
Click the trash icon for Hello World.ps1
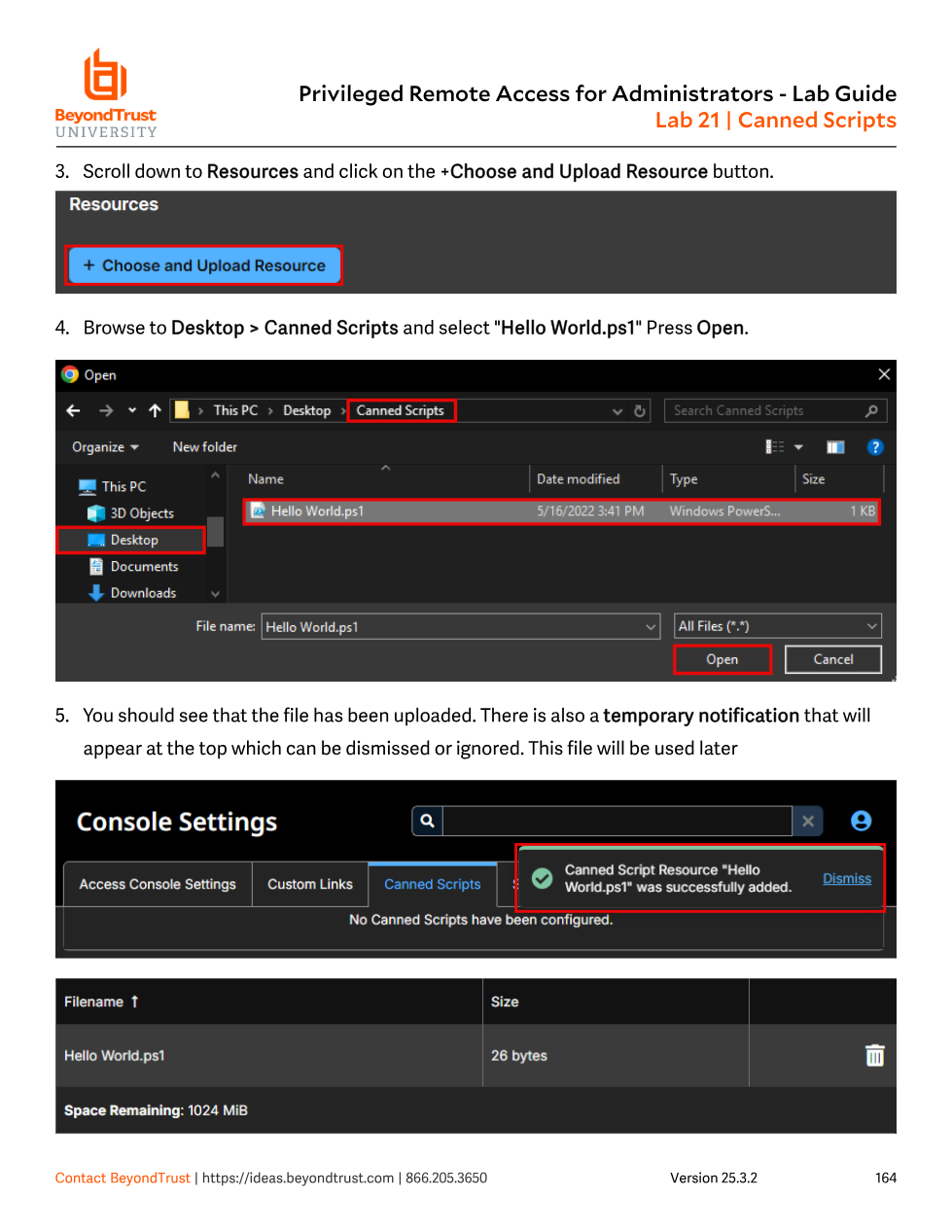(x=875, y=1055)
